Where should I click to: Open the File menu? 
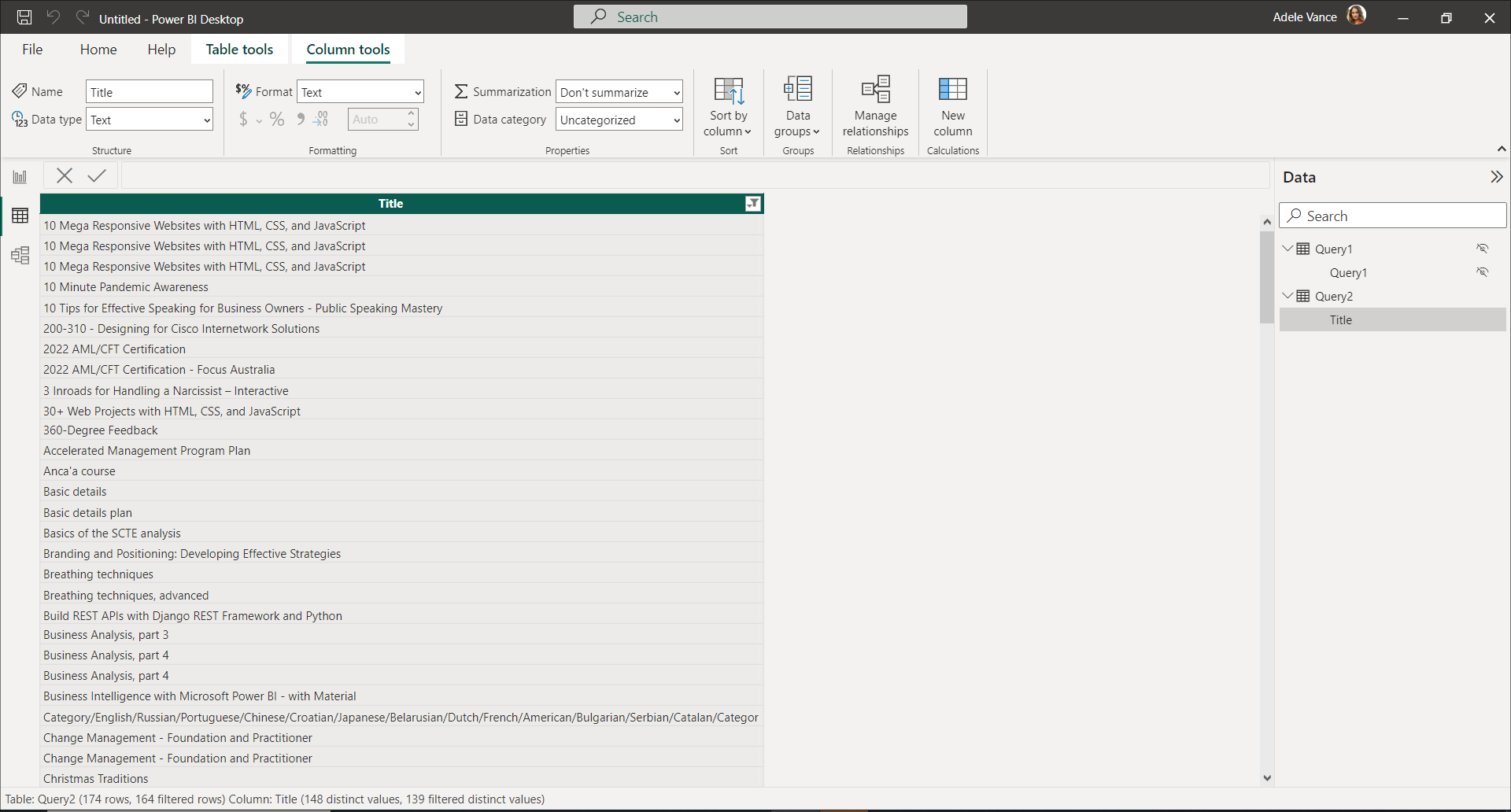[32, 50]
